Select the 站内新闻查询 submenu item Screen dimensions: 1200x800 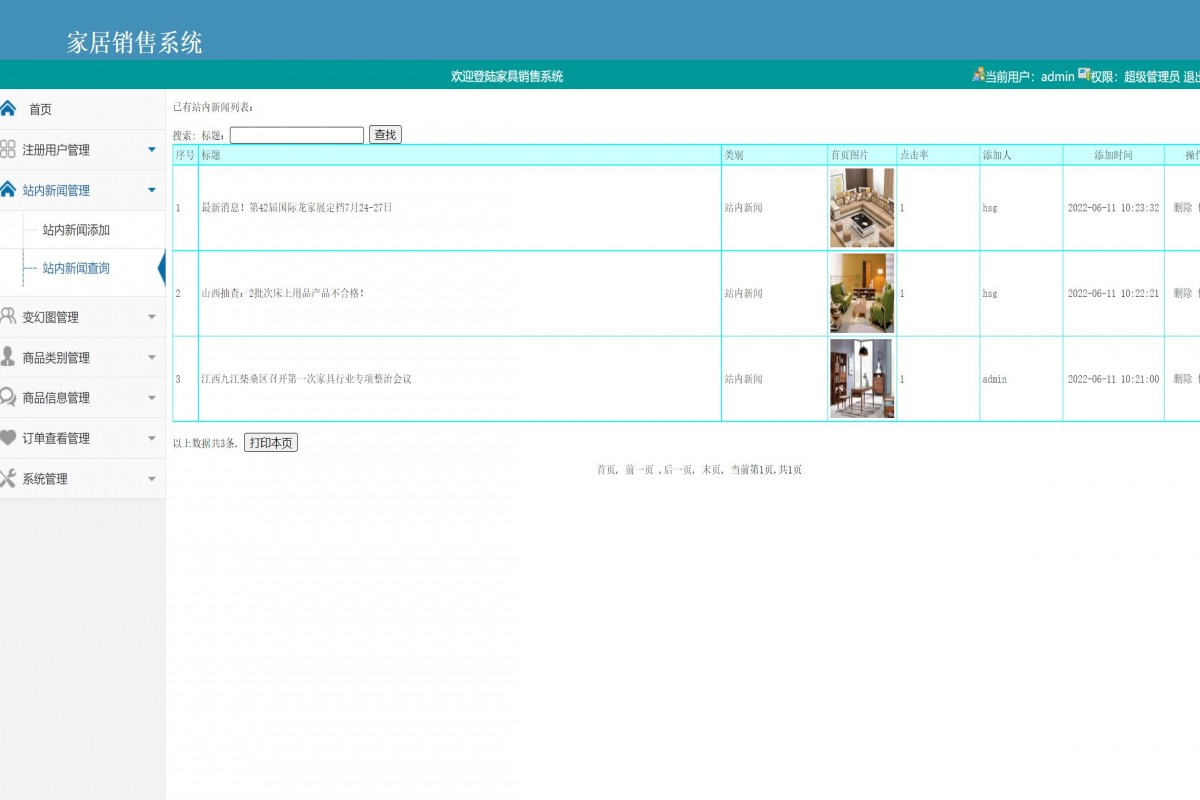pos(76,268)
